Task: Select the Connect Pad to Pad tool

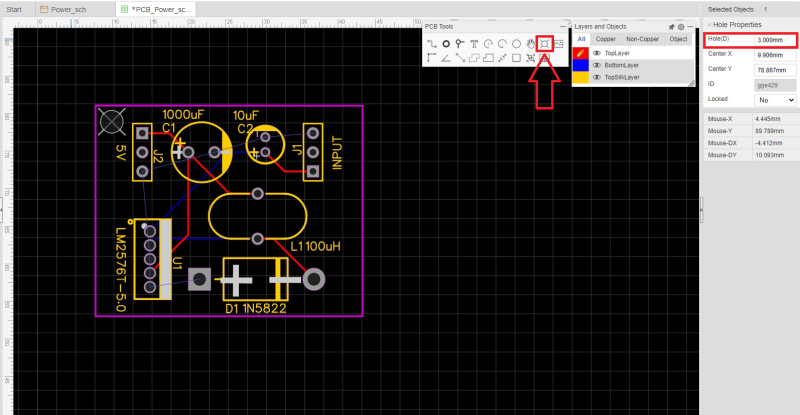Action: point(460,58)
